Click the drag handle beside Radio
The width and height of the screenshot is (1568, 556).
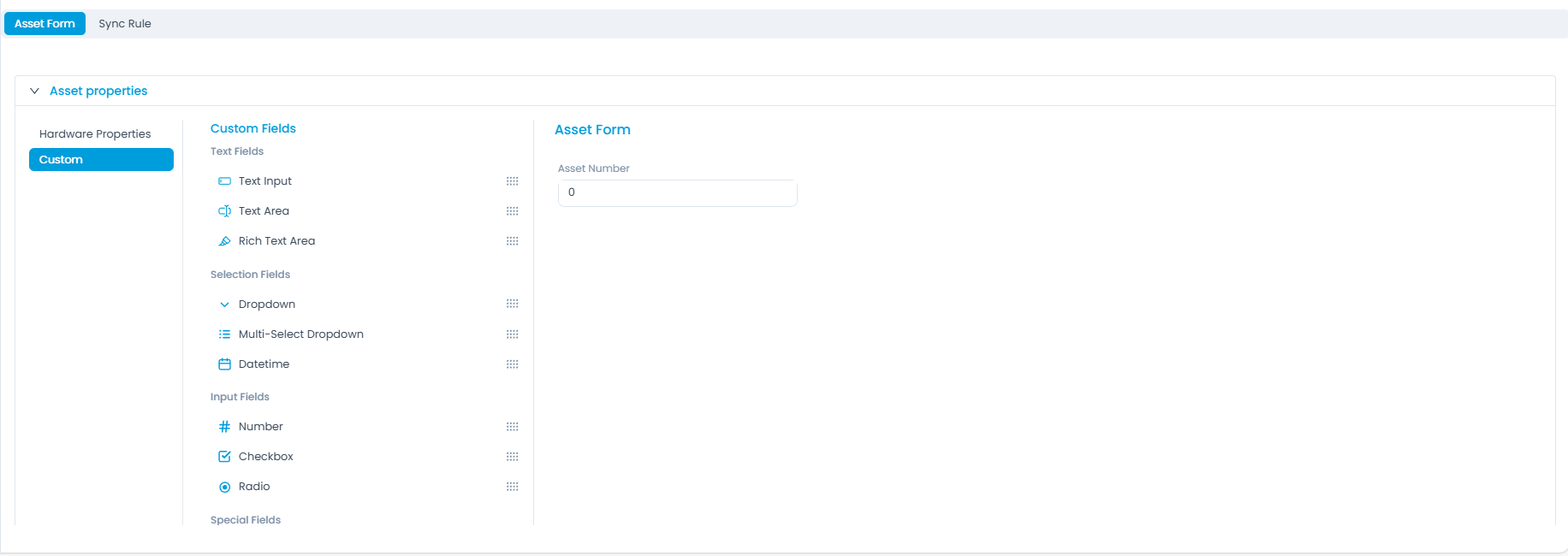coord(512,487)
